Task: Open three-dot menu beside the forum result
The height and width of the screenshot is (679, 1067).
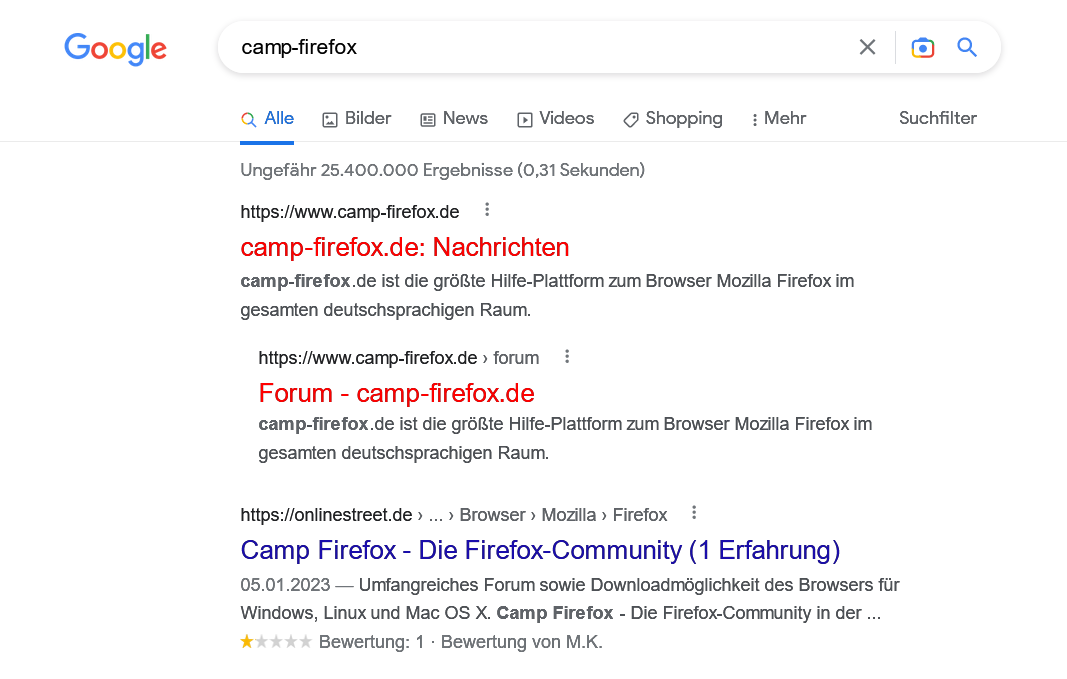Action: [567, 356]
